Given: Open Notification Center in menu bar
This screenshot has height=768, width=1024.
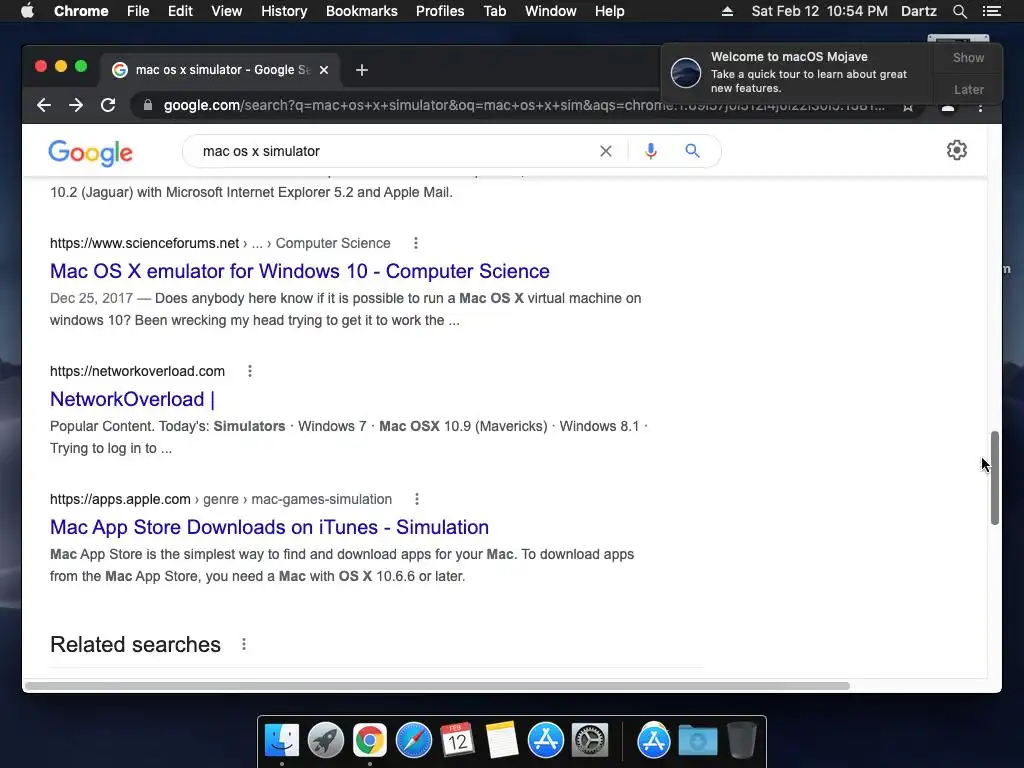Looking at the screenshot, I should click(991, 11).
